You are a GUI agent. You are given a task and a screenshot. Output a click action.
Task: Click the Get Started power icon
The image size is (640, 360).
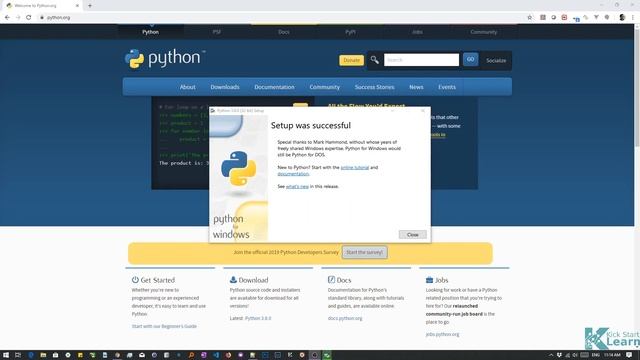tap(135, 280)
